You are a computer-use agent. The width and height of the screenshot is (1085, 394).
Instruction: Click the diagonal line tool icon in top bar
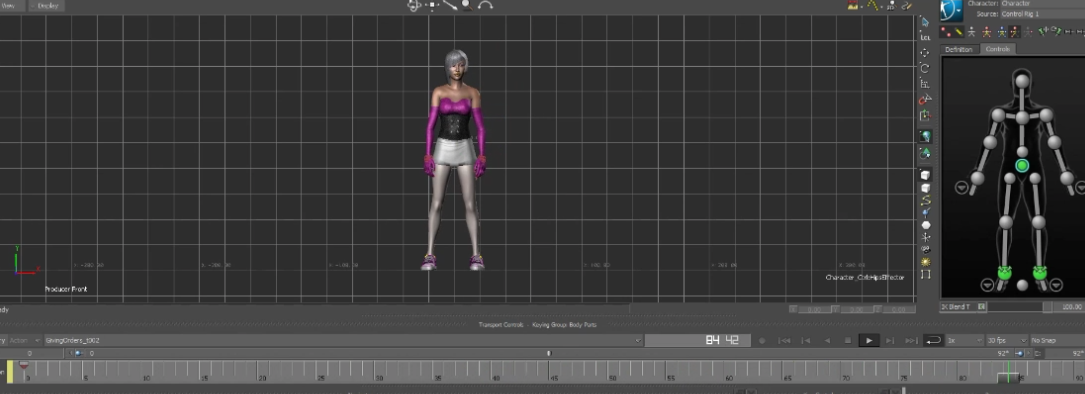click(x=450, y=5)
